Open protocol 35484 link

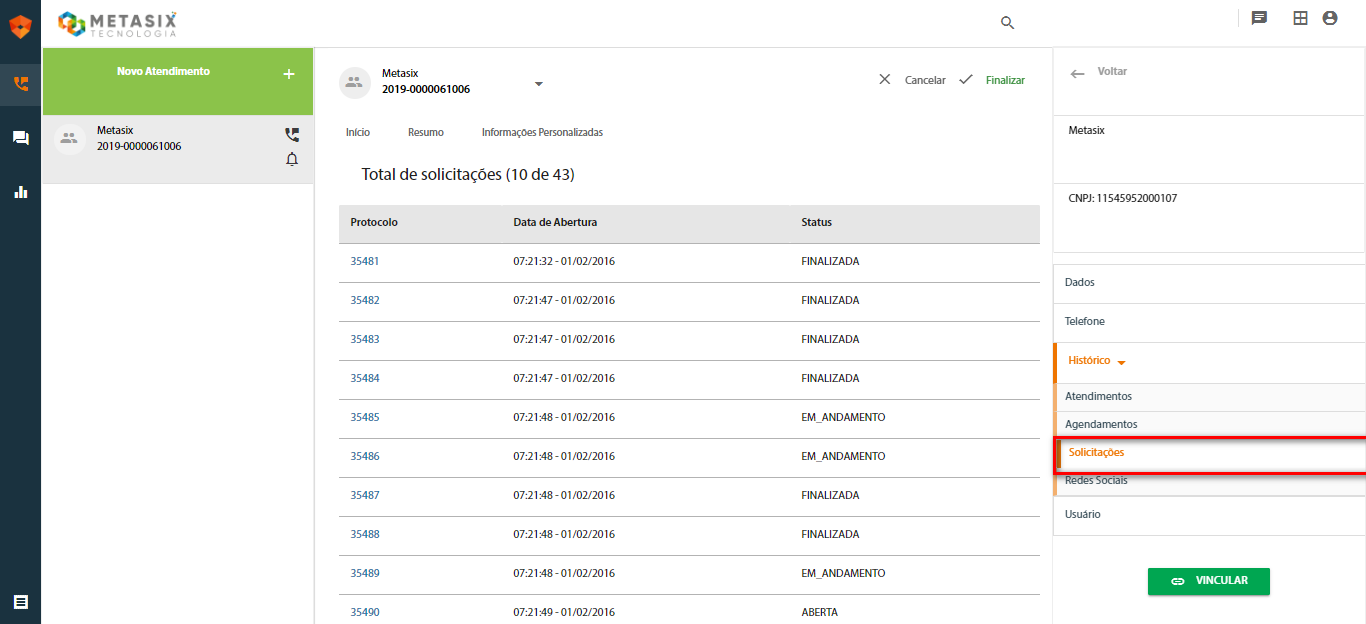365,378
